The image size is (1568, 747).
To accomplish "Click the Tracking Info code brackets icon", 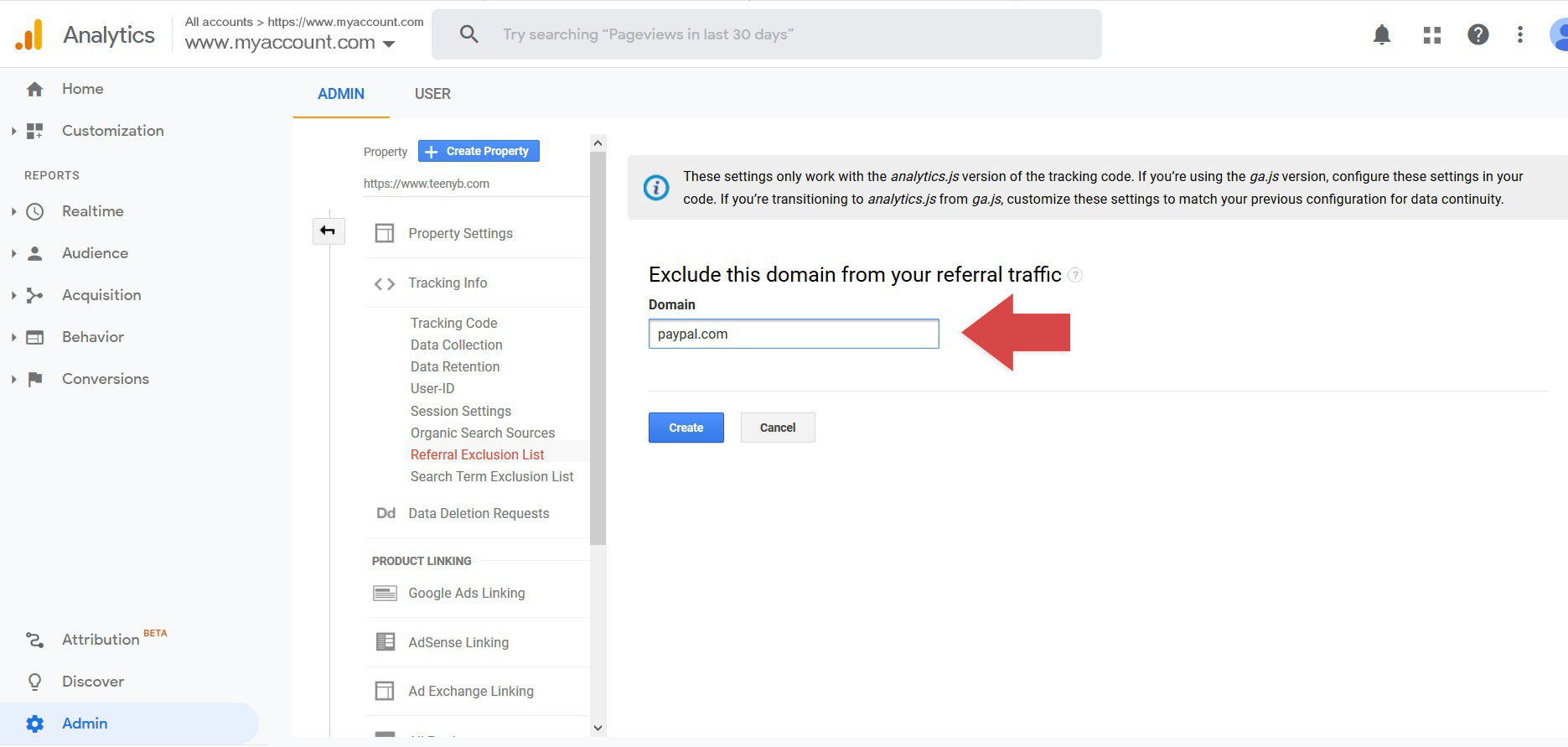I will point(384,283).
